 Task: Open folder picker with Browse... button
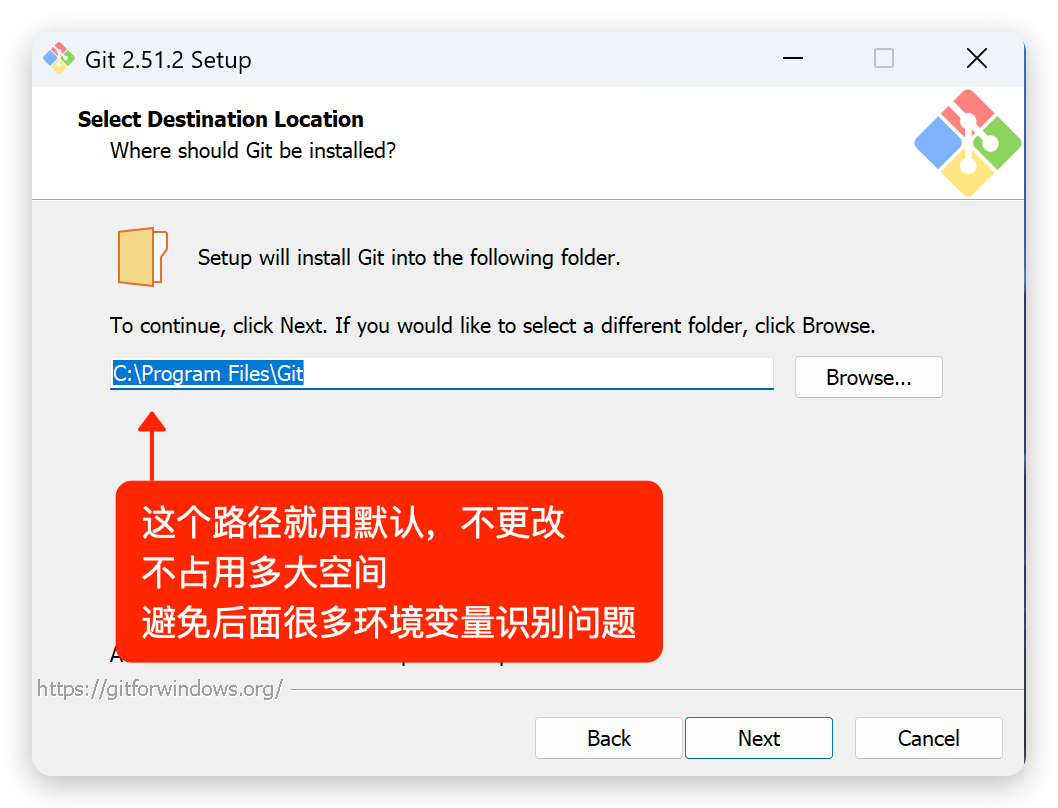coord(868,377)
